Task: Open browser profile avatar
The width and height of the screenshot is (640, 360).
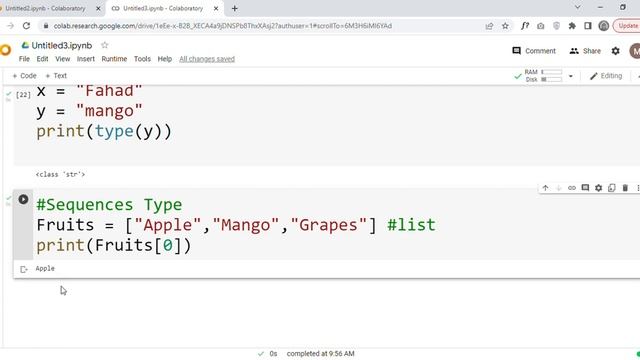Action: point(604,26)
